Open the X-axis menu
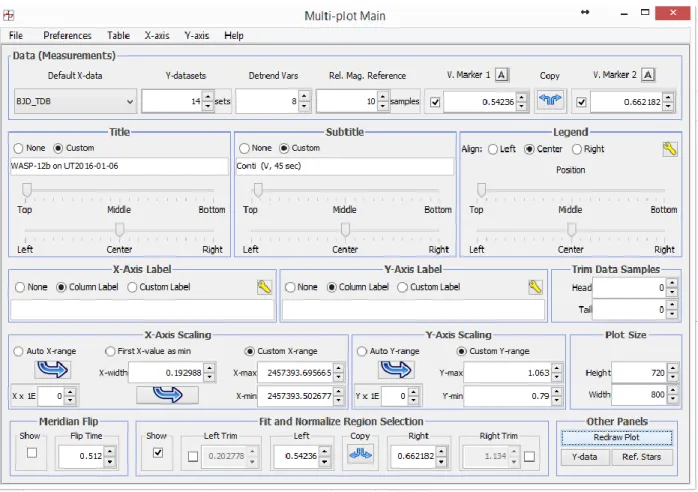This screenshot has height=492, width=698. pos(157,36)
